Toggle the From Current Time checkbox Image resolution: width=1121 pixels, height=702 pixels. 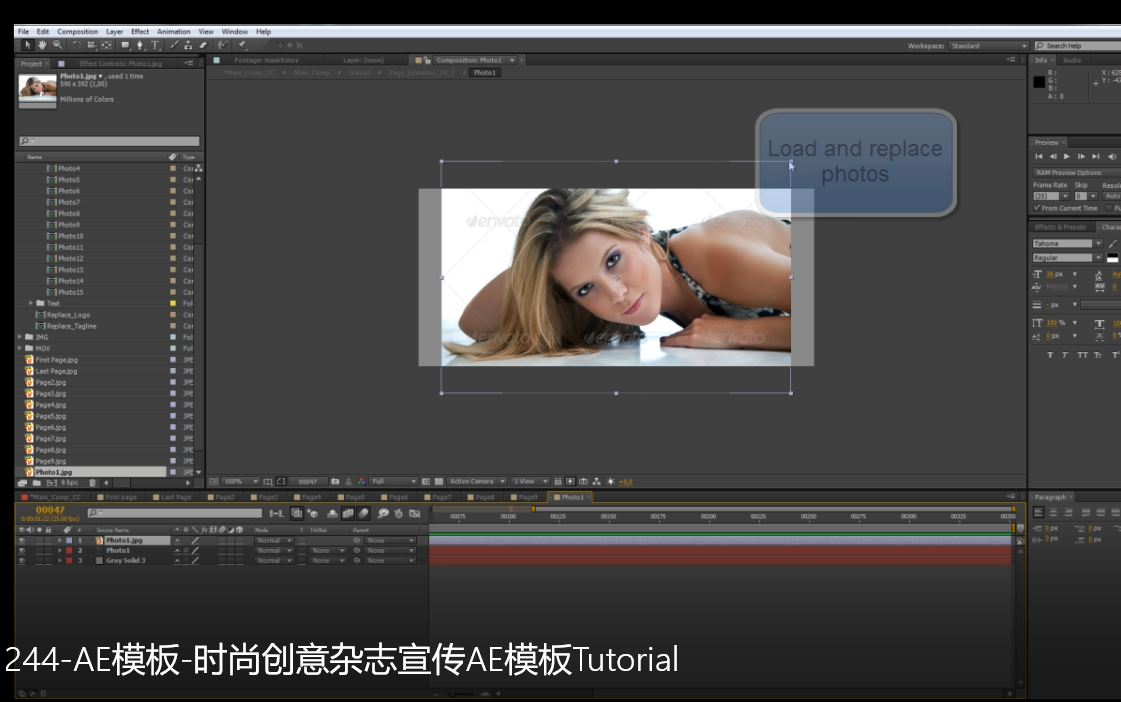[1037, 208]
